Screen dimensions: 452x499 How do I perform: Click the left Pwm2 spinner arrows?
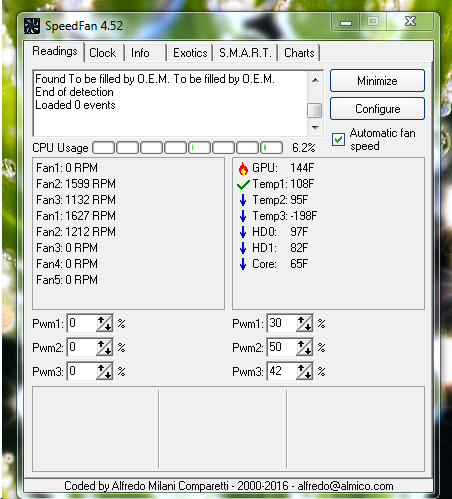(x=104, y=347)
